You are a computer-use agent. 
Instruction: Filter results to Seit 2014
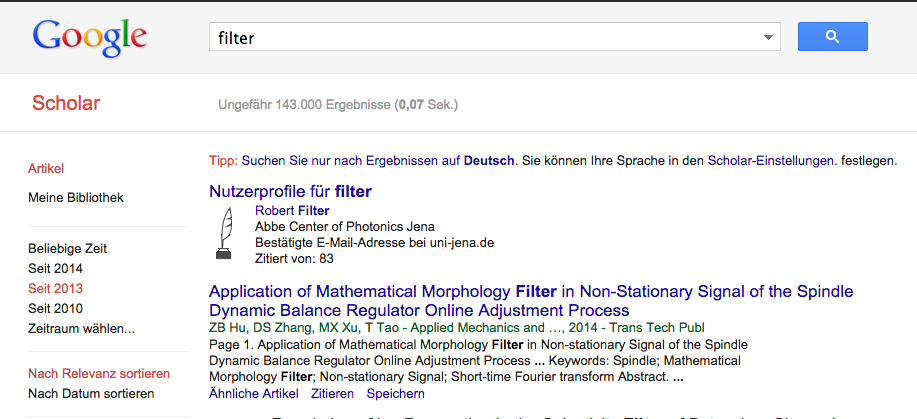pos(55,268)
